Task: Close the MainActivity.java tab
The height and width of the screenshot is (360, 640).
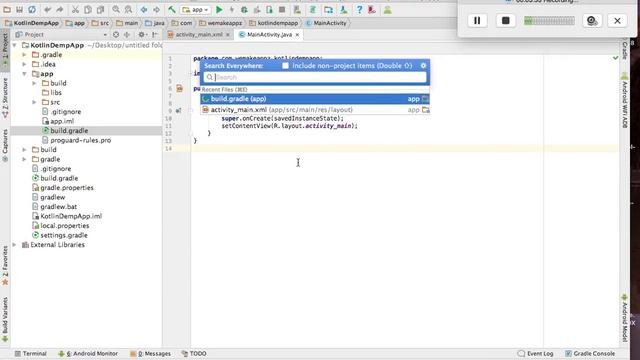Action: pyautogui.click(x=297, y=35)
